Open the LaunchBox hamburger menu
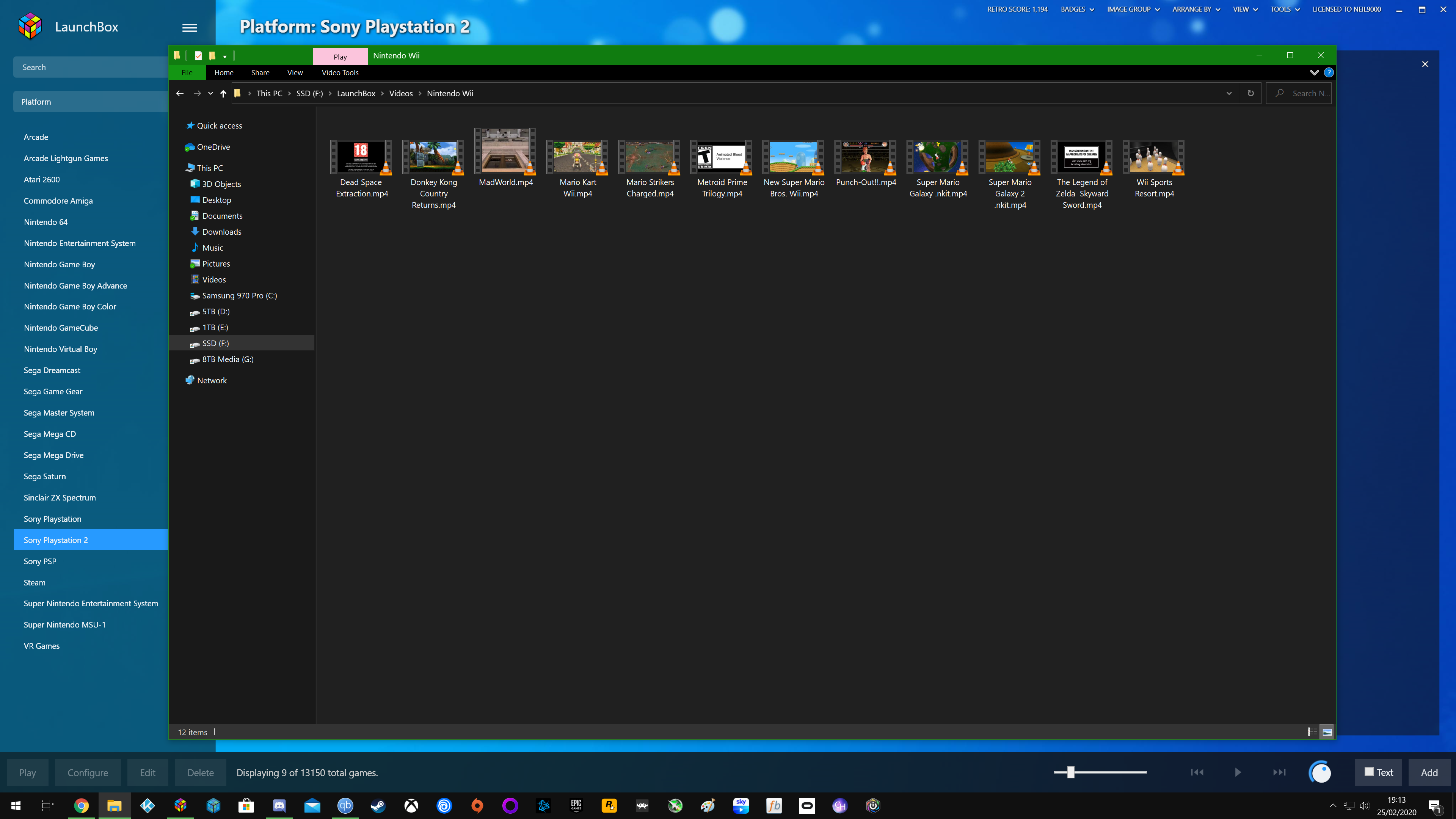 click(x=190, y=27)
